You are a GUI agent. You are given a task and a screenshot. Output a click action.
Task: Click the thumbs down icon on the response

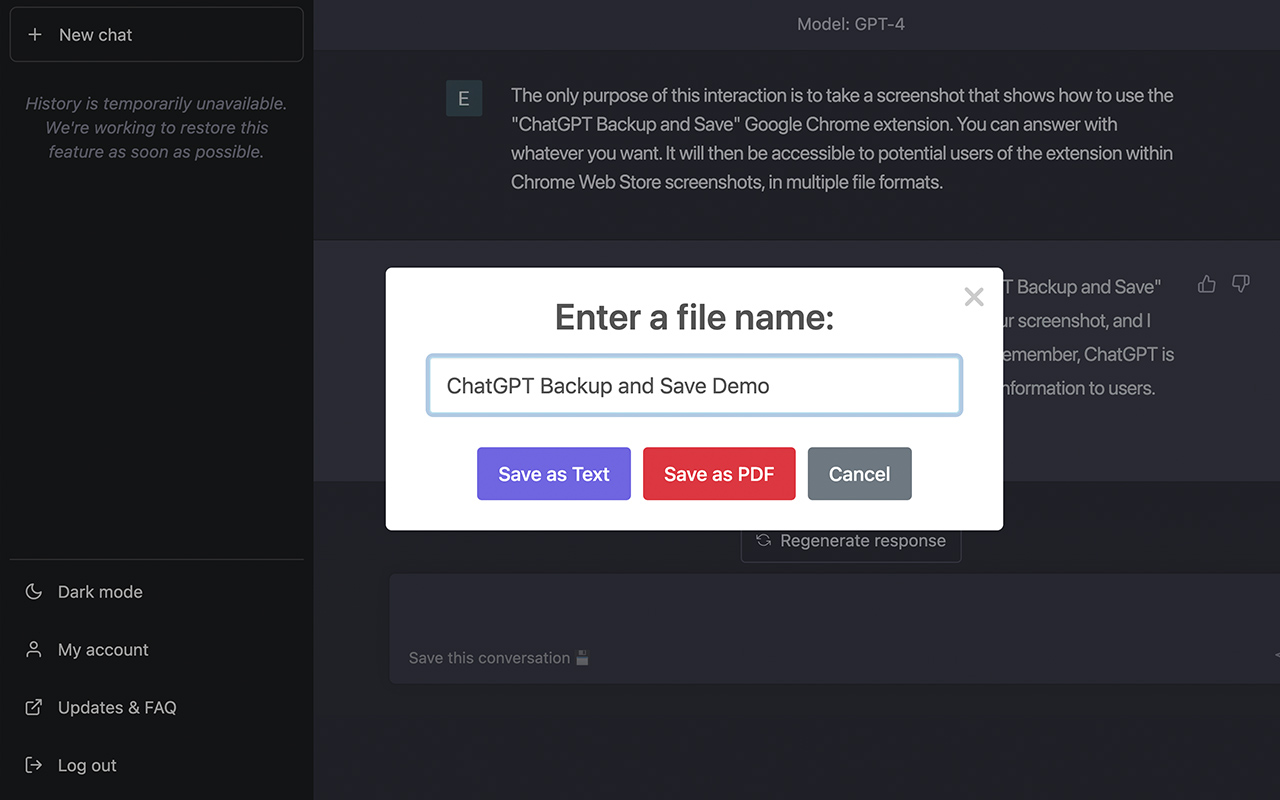point(1241,285)
